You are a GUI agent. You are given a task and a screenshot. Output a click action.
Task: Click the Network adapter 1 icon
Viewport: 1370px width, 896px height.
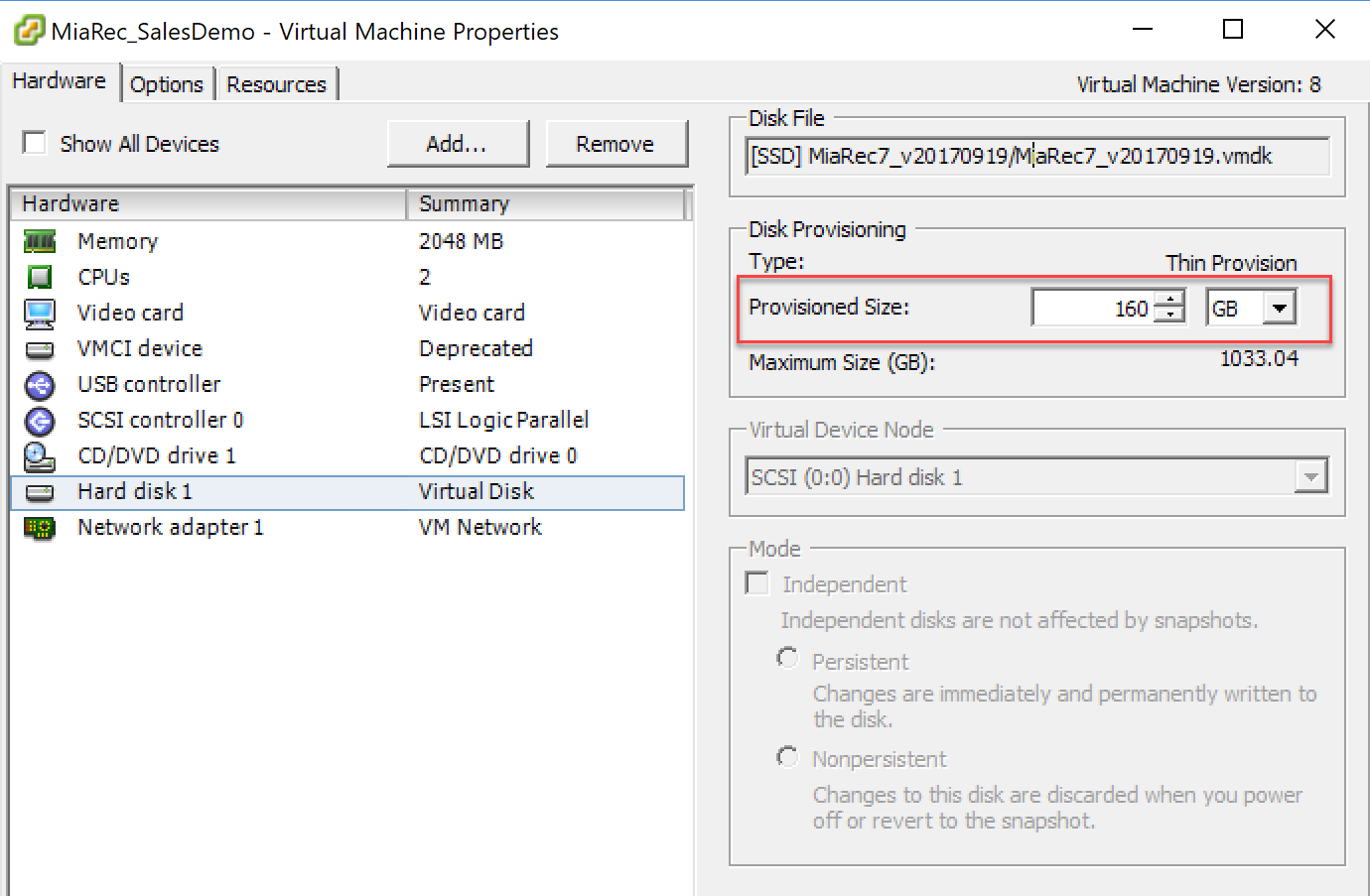(x=40, y=528)
